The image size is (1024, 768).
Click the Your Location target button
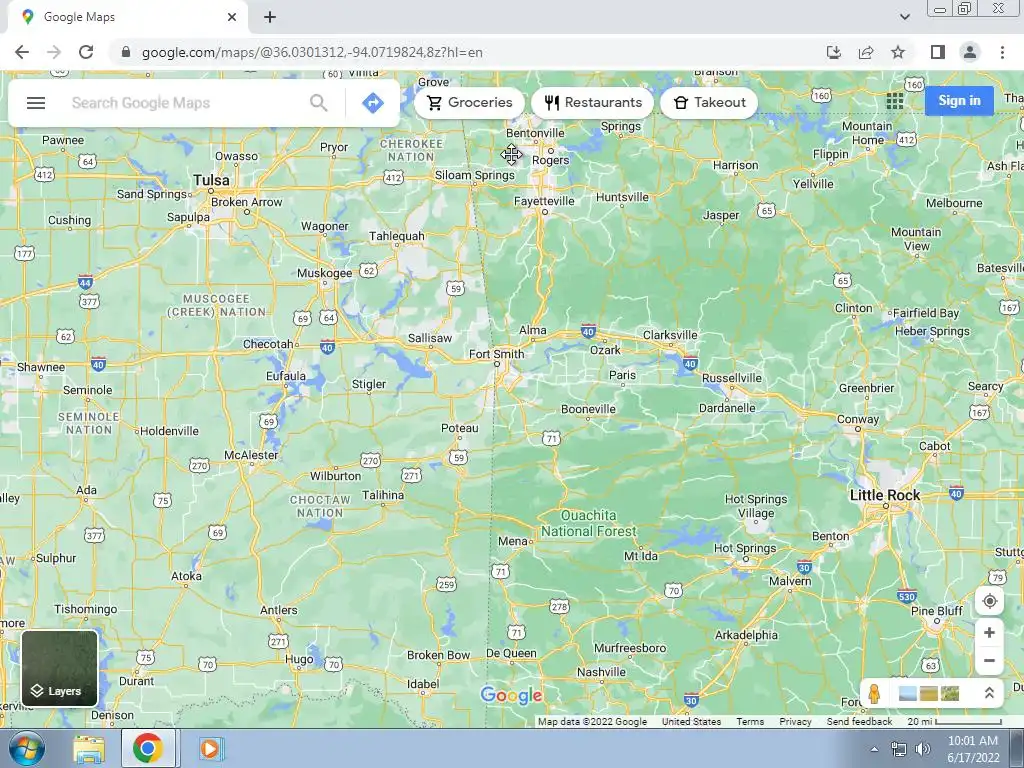coord(989,601)
